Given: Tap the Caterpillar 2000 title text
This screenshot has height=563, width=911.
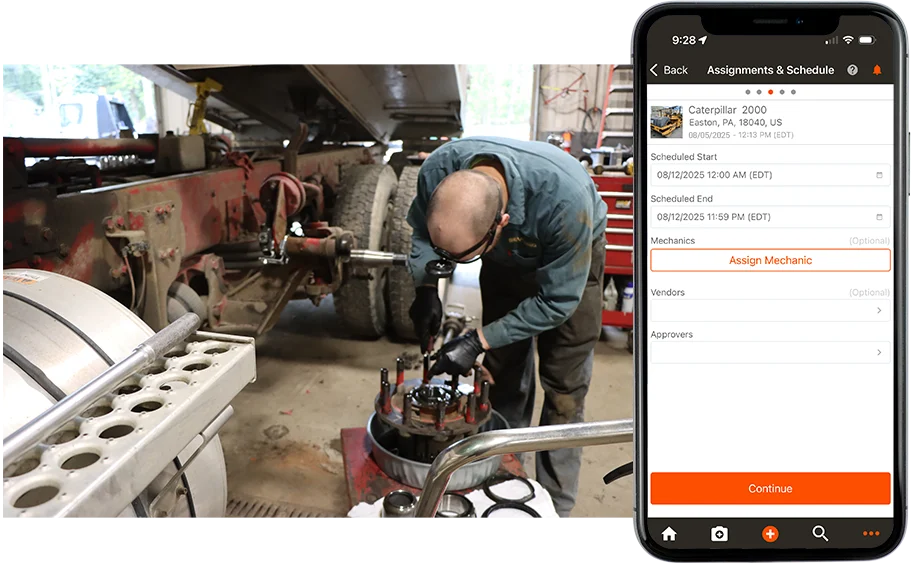Looking at the screenshot, I should click(x=727, y=110).
